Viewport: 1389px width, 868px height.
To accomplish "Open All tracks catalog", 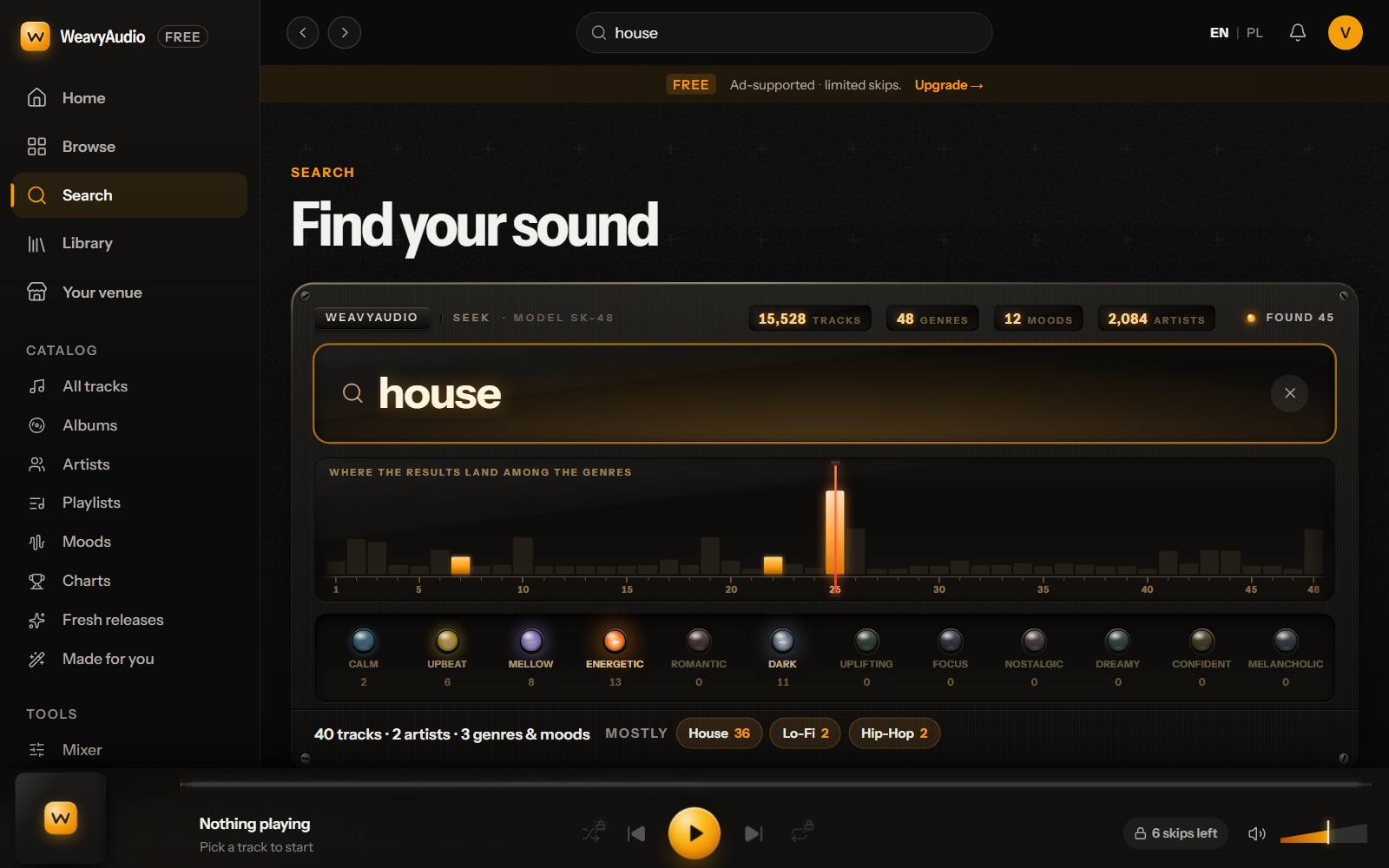I will pos(129,386).
